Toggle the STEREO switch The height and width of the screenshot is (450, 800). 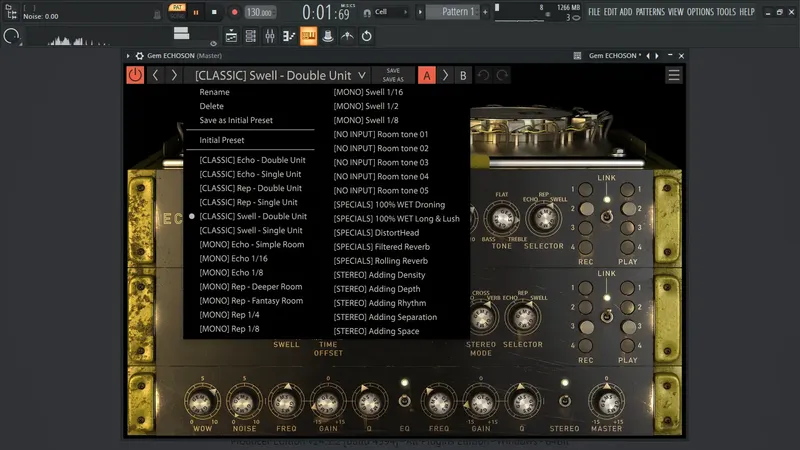(565, 401)
